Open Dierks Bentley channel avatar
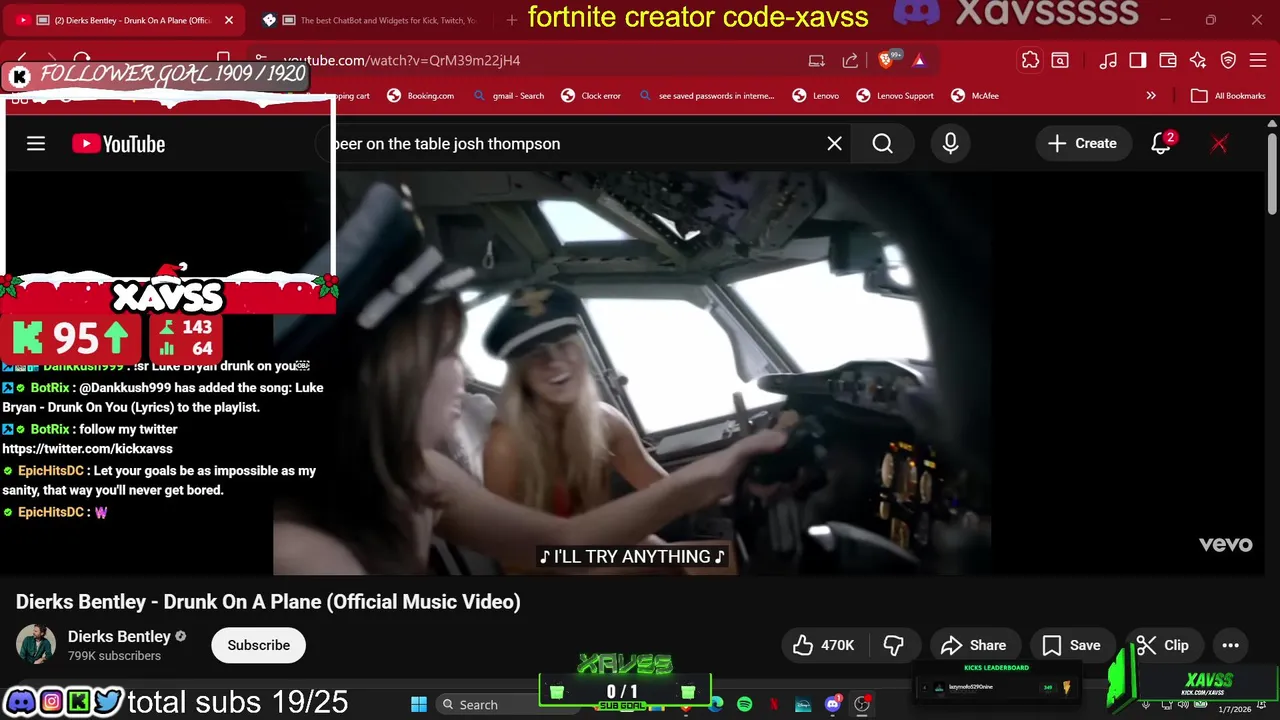The image size is (1280, 720). pyautogui.click(x=36, y=645)
